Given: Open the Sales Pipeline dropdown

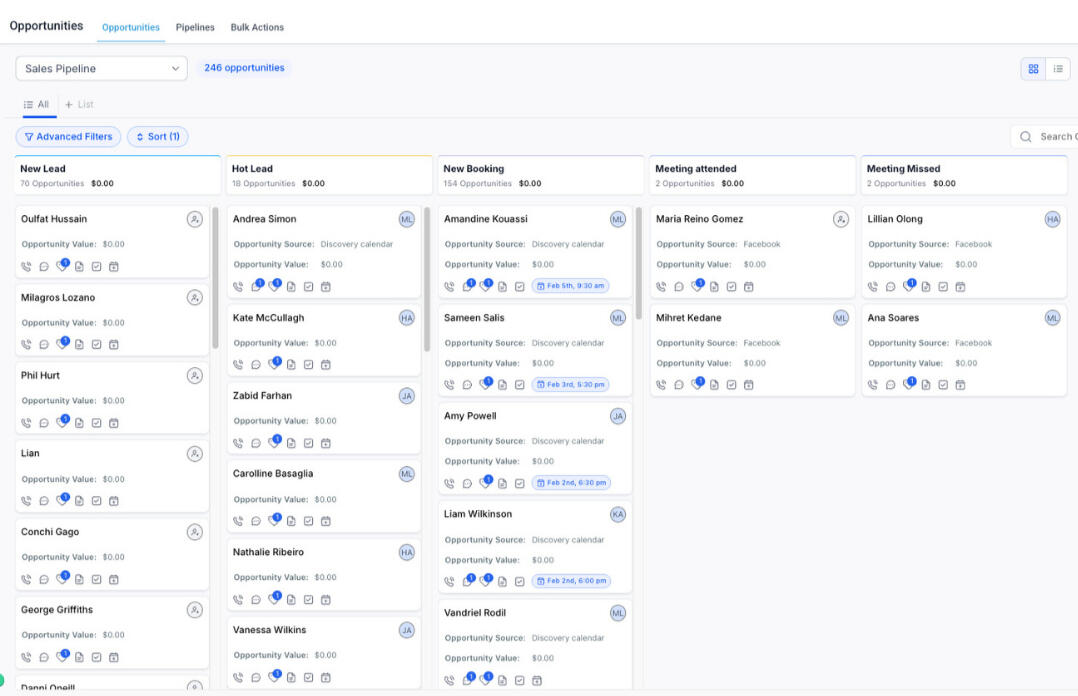Looking at the screenshot, I should tap(101, 69).
